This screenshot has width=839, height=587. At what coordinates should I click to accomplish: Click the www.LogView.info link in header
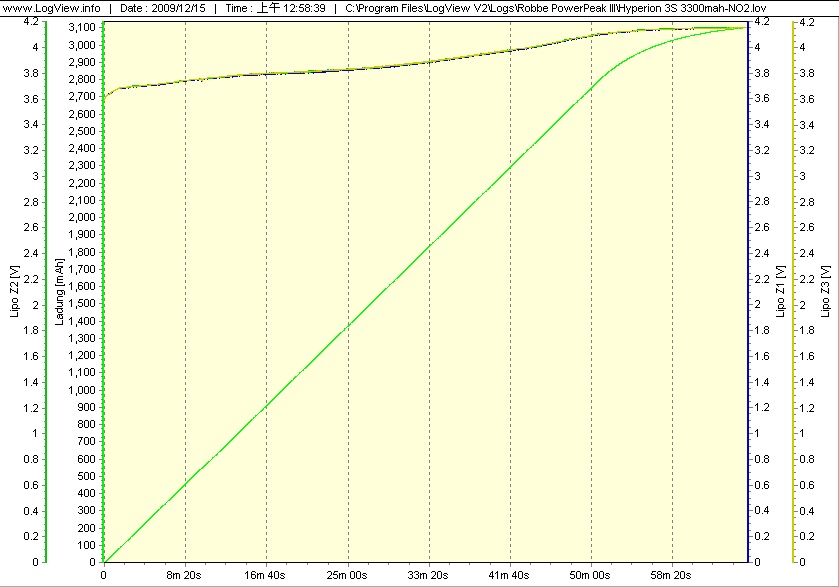click(x=52, y=7)
